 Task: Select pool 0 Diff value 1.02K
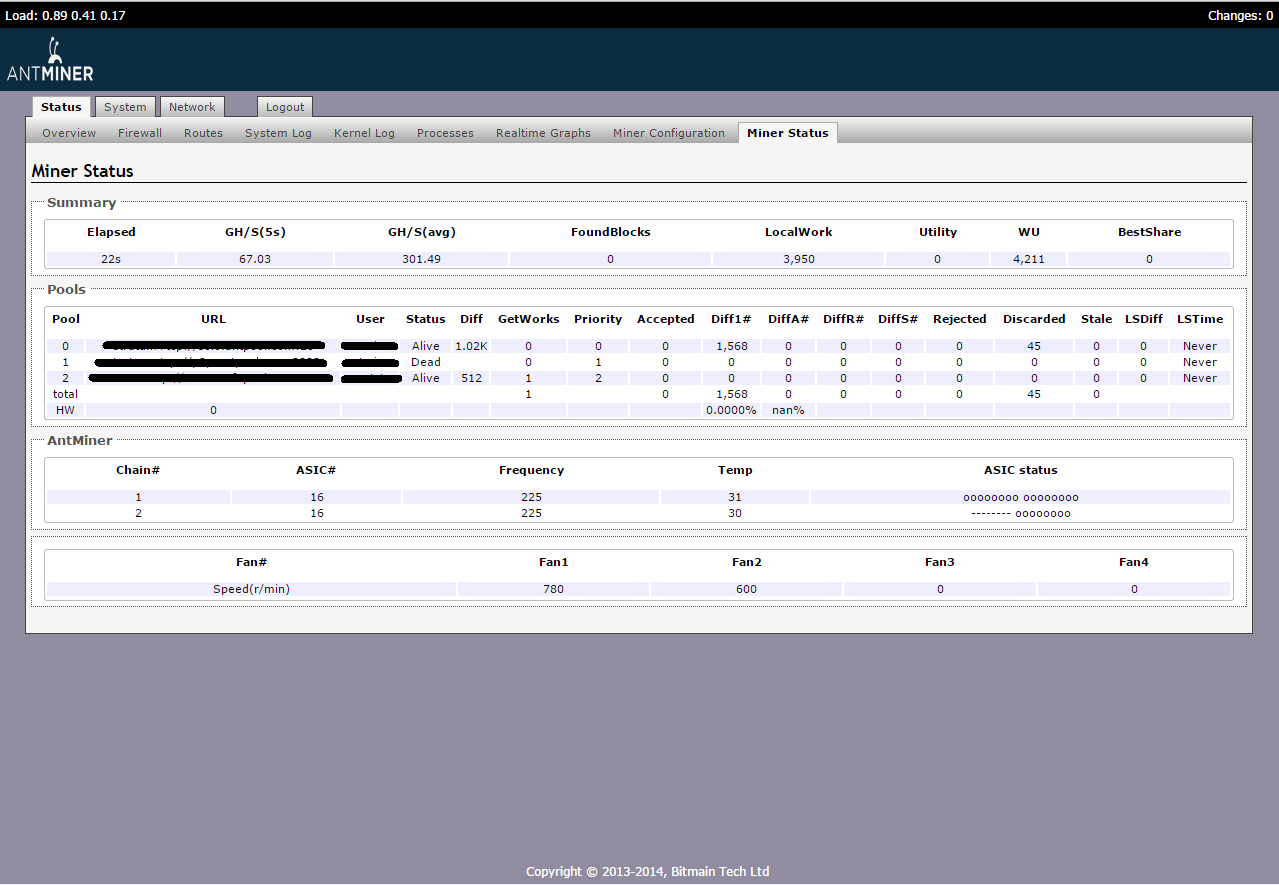471,346
